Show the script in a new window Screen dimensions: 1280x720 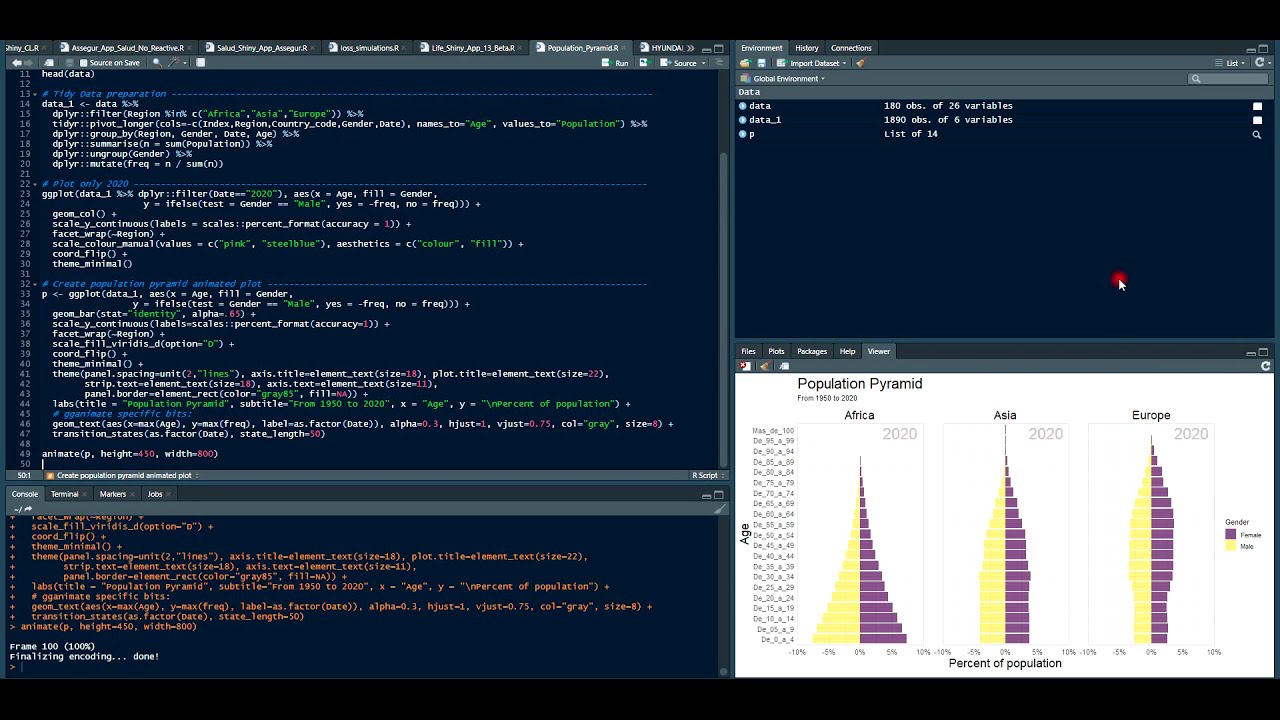tap(47, 63)
